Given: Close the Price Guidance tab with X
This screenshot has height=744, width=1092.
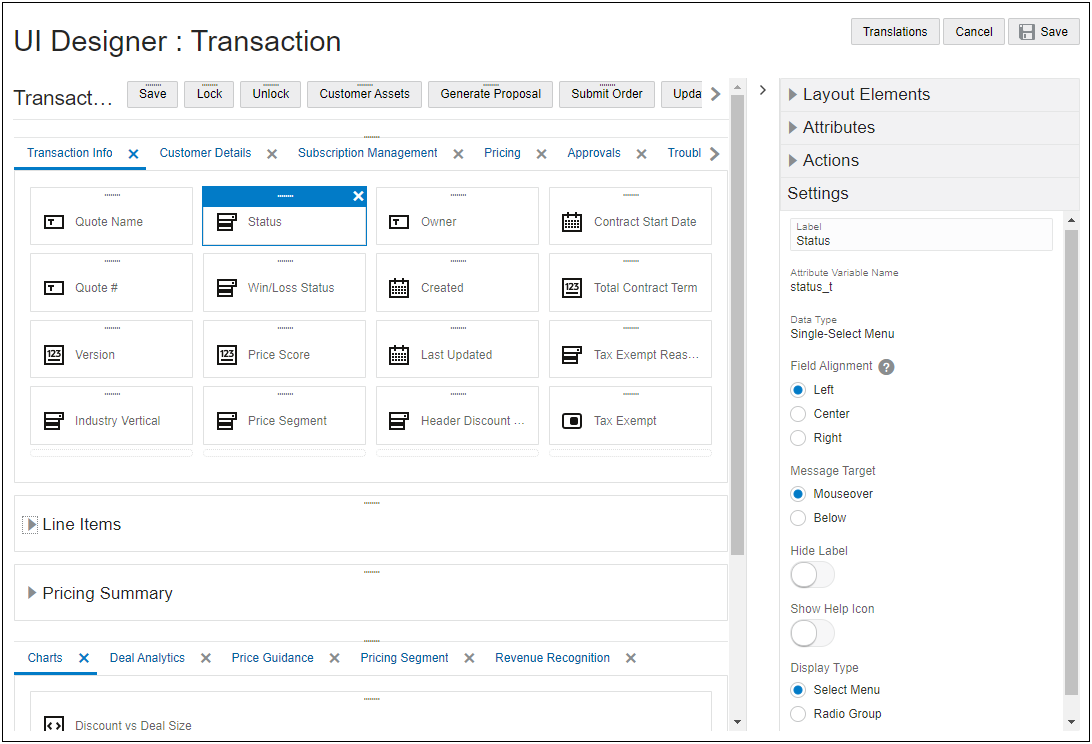Looking at the screenshot, I should 334,658.
